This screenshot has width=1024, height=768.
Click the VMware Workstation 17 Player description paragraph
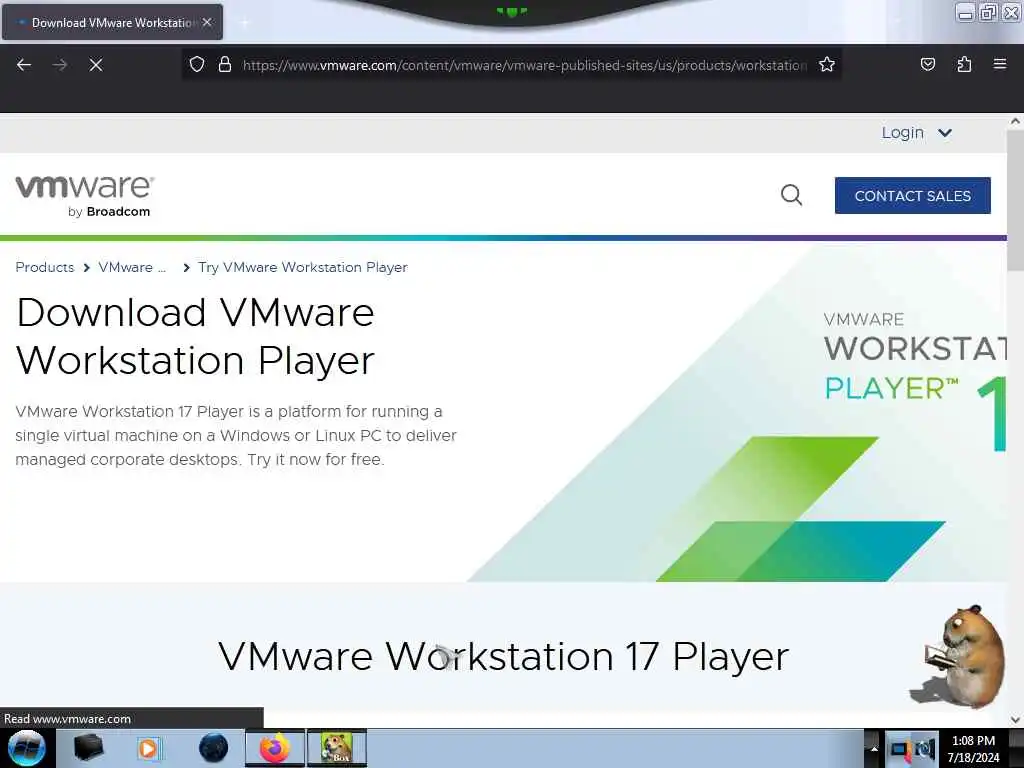point(236,436)
